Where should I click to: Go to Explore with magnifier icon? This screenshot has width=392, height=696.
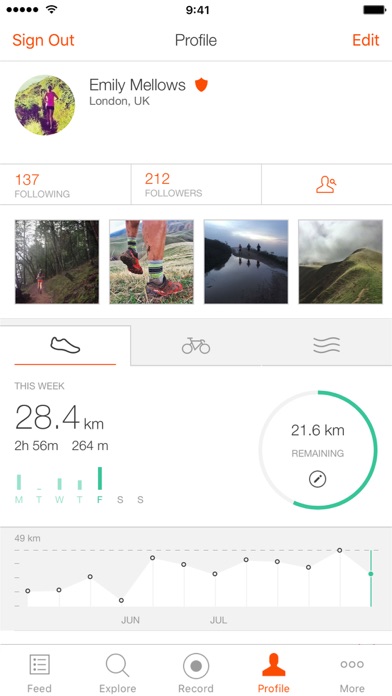point(118,672)
